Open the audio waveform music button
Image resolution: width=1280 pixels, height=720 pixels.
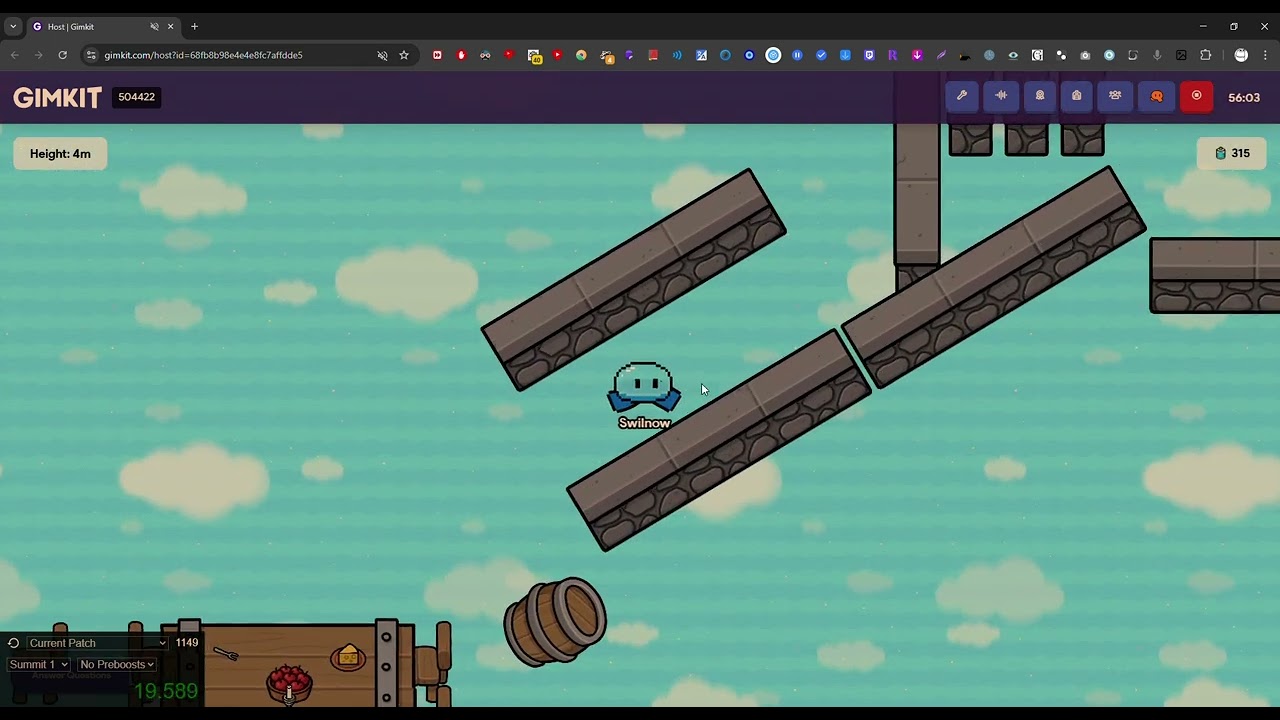[x=1001, y=96]
